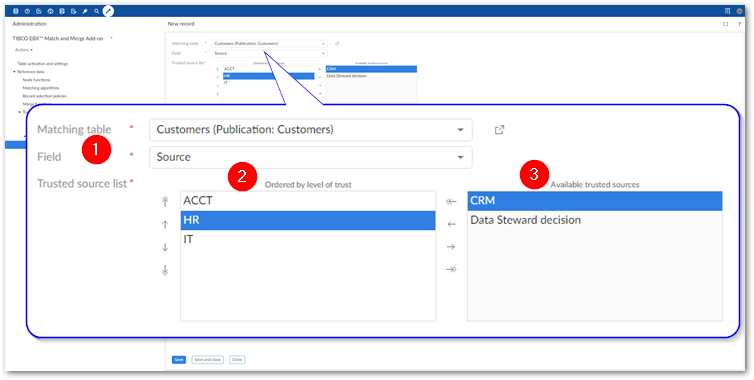This screenshot has height=380, width=754.
Task: Move HR up one level using single up arrow
Action: click(x=165, y=225)
